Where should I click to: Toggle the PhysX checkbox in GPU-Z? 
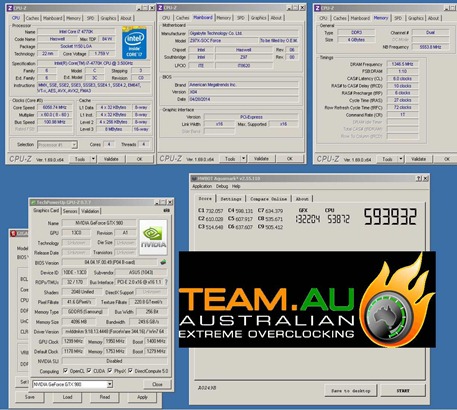tap(110, 371)
